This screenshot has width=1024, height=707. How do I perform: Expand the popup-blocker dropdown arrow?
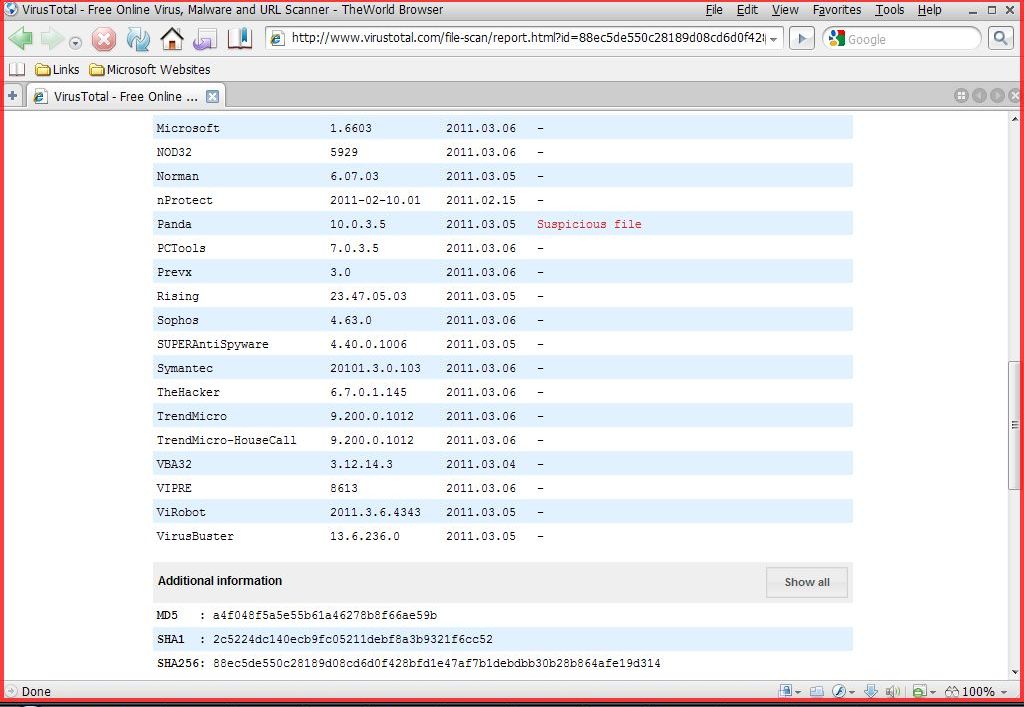click(x=933, y=693)
